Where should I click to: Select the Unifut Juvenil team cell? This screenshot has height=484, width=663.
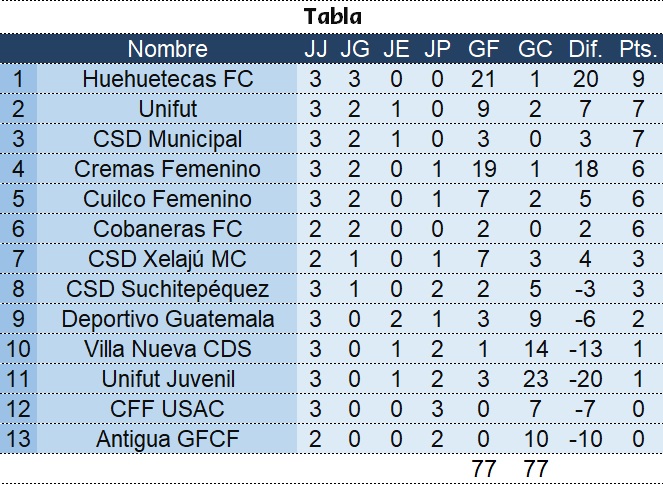coord(168,379)
